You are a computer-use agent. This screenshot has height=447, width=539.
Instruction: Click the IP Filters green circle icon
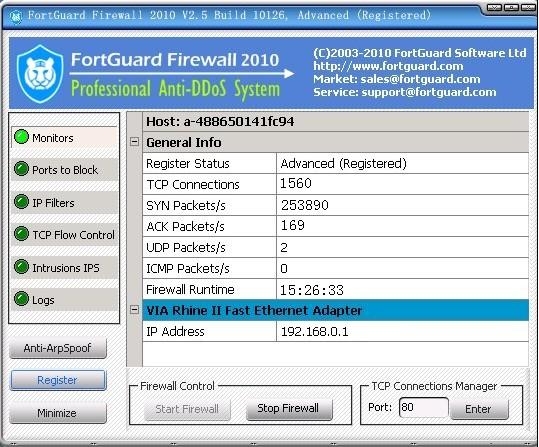click(x=21, y=202)
